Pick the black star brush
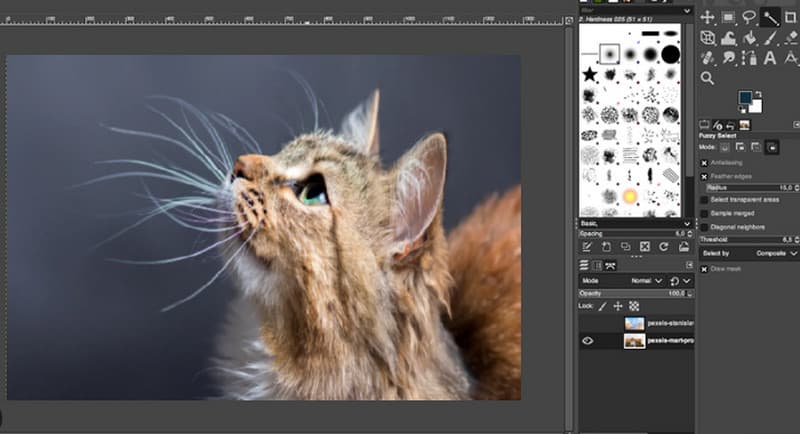 click(x=590, y=74)
